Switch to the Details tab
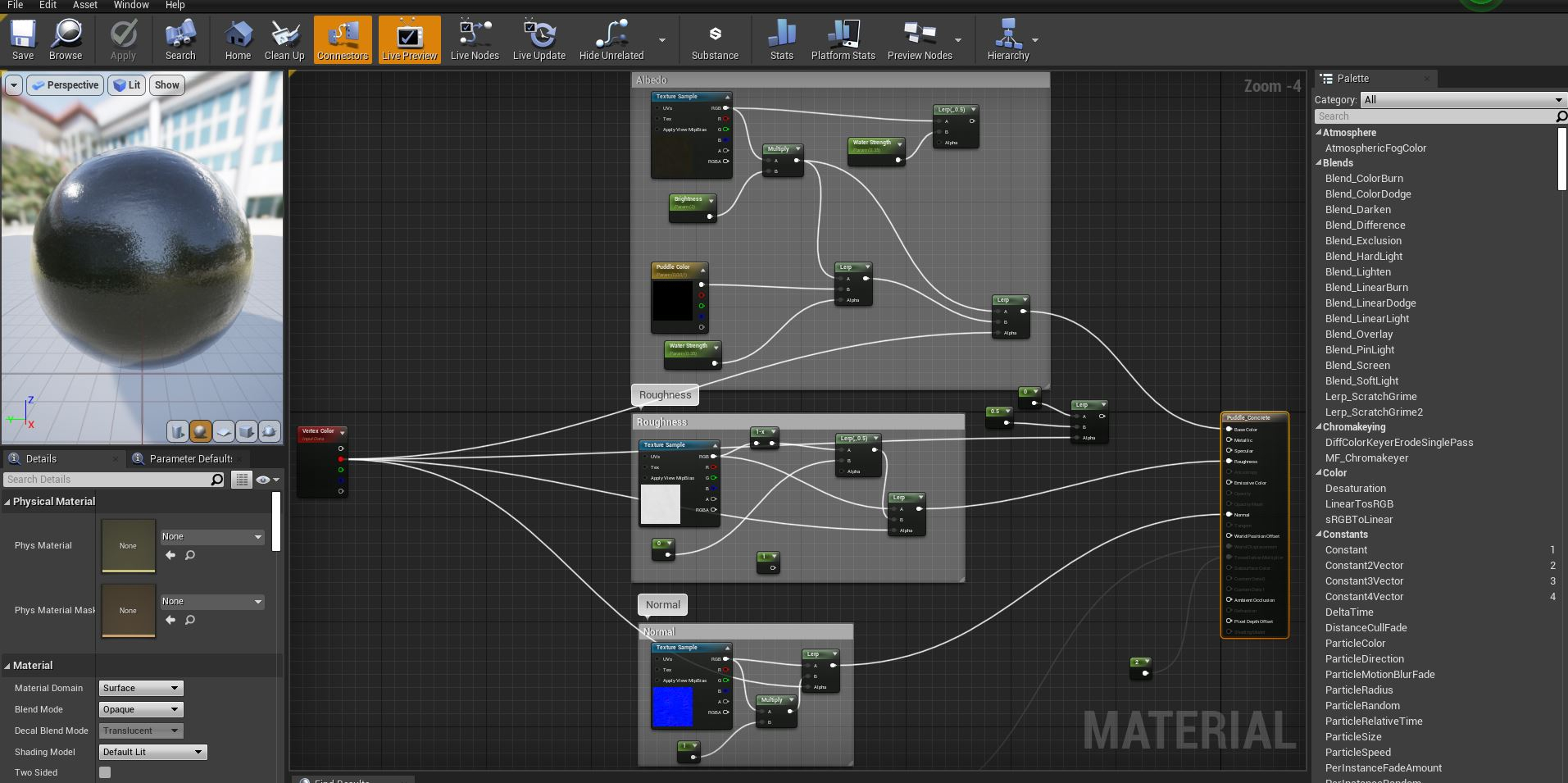This screenshot has width=1568, height=783. click(x=41, y=459)
